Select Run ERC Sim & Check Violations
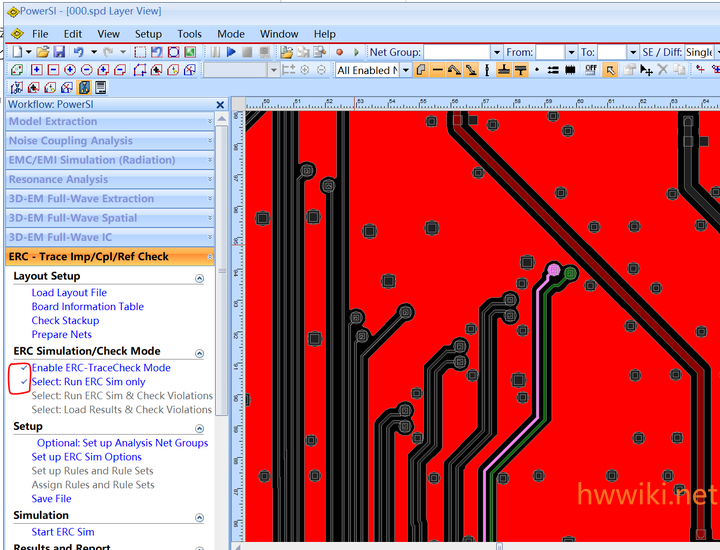 121,396
